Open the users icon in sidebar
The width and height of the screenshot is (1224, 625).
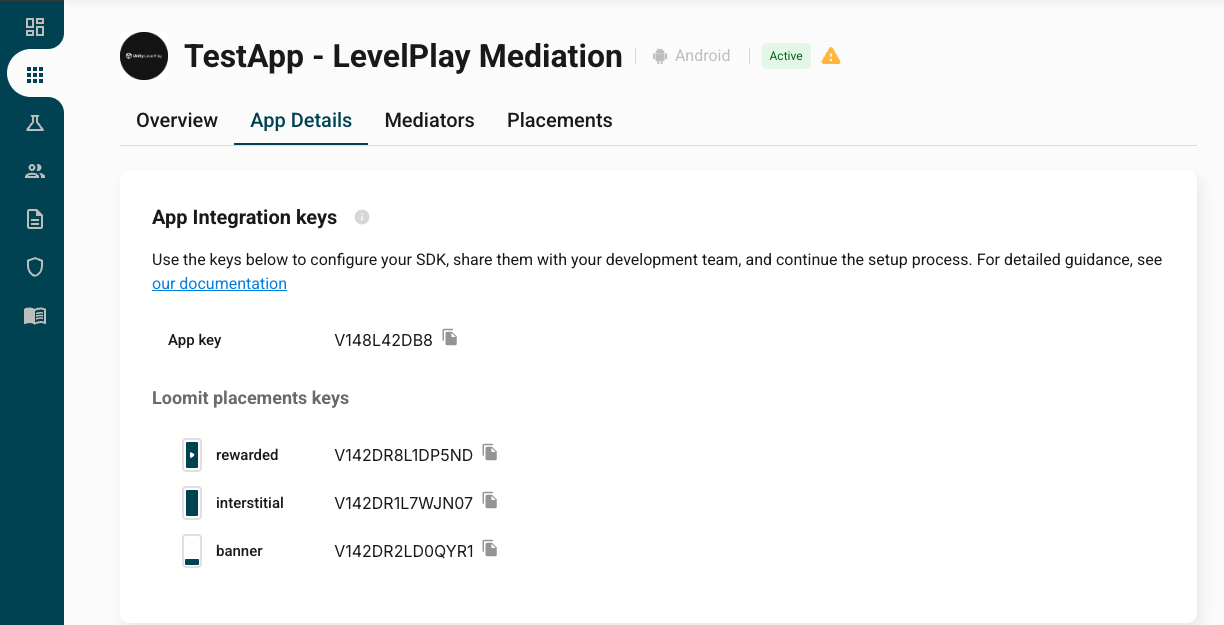click(x=35, y=171)
